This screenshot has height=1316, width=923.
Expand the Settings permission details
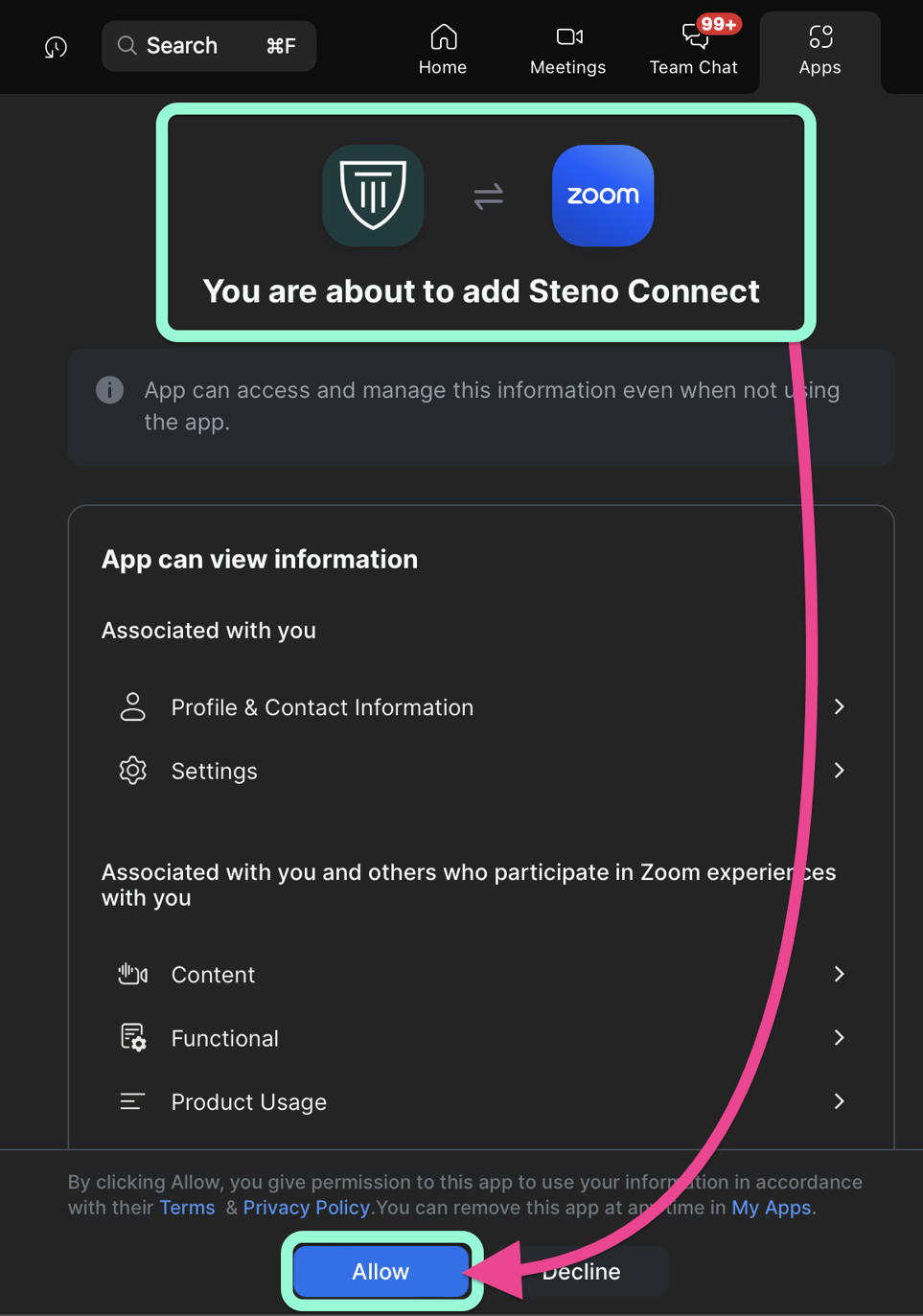(839, 770)
